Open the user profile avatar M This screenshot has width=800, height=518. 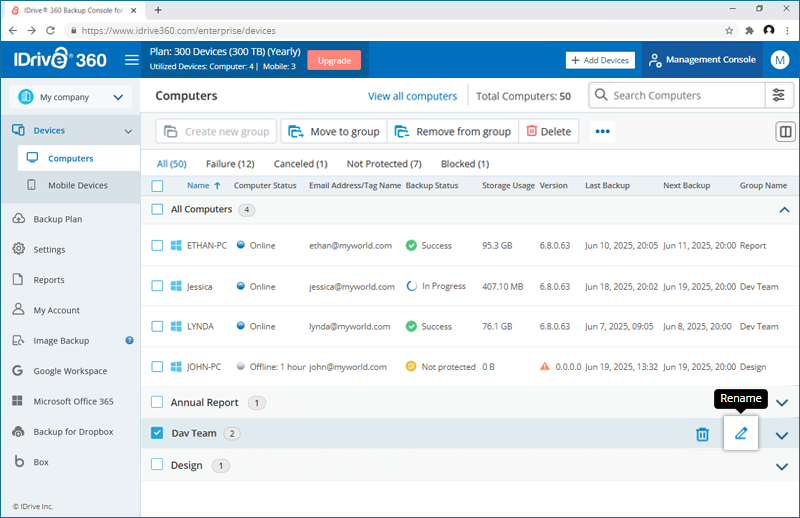(x=780, y=60)
